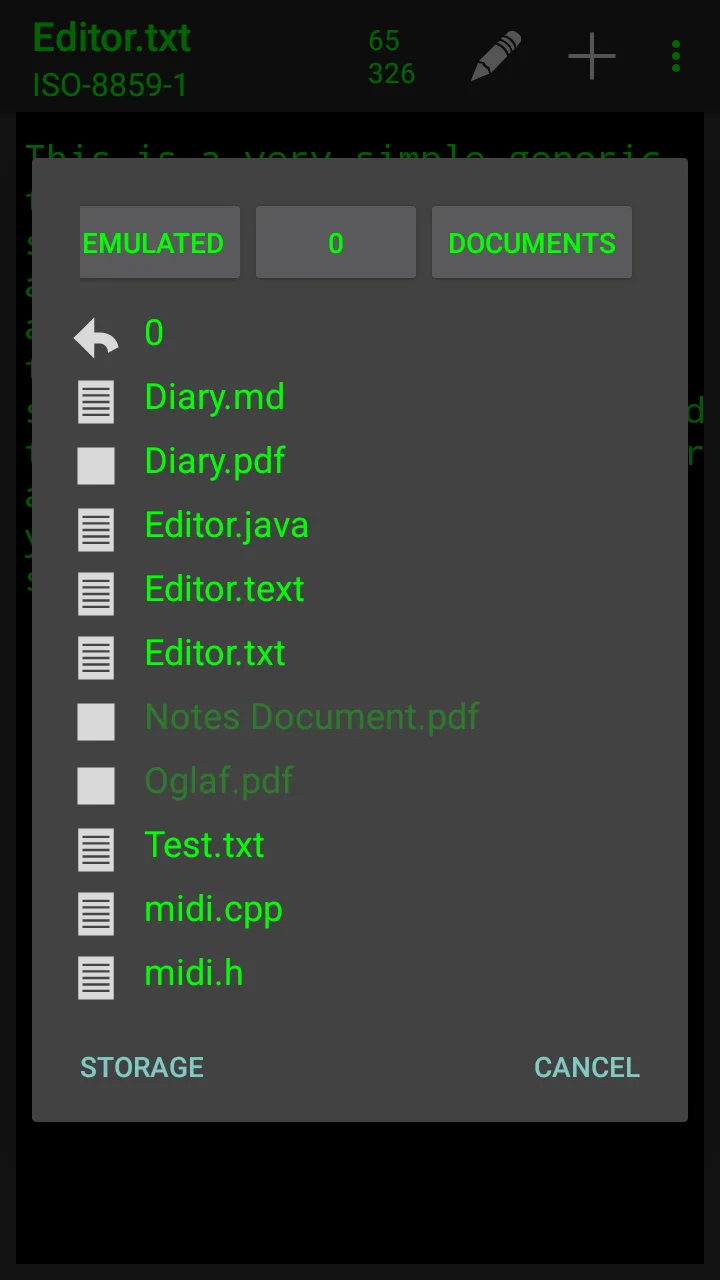
Task: Click the back arrow to parent folder
Action: tap(96, 337)
